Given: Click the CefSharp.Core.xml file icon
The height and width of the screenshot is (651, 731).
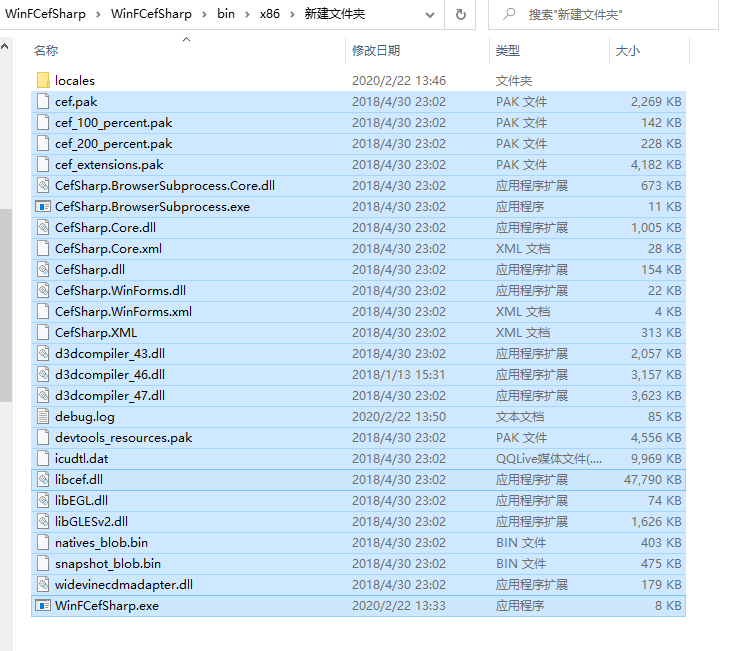Looking at the screenshot, I should pyautogui.click(x=43, y=248).
